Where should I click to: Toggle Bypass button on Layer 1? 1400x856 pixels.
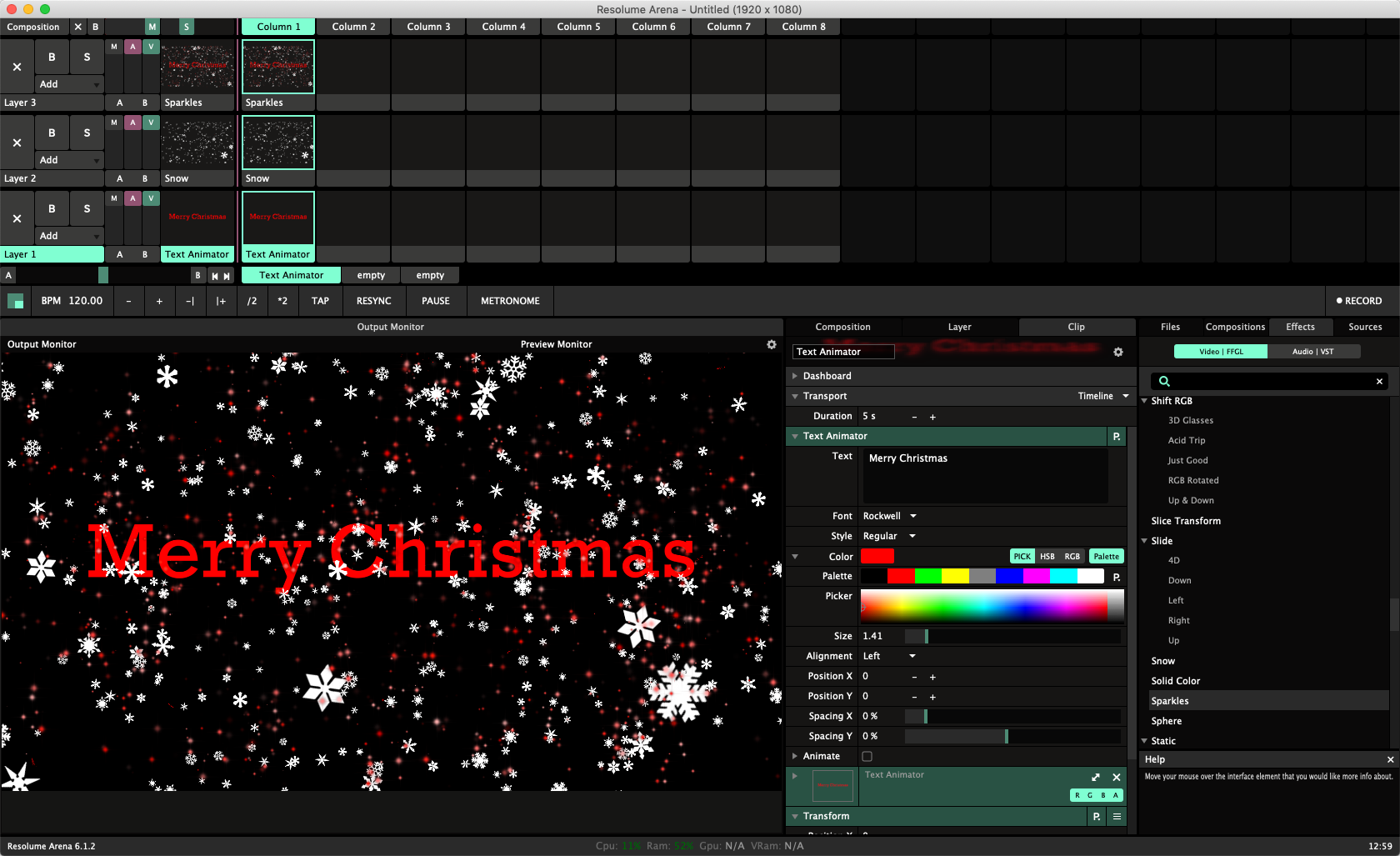[x=52, y=208]
